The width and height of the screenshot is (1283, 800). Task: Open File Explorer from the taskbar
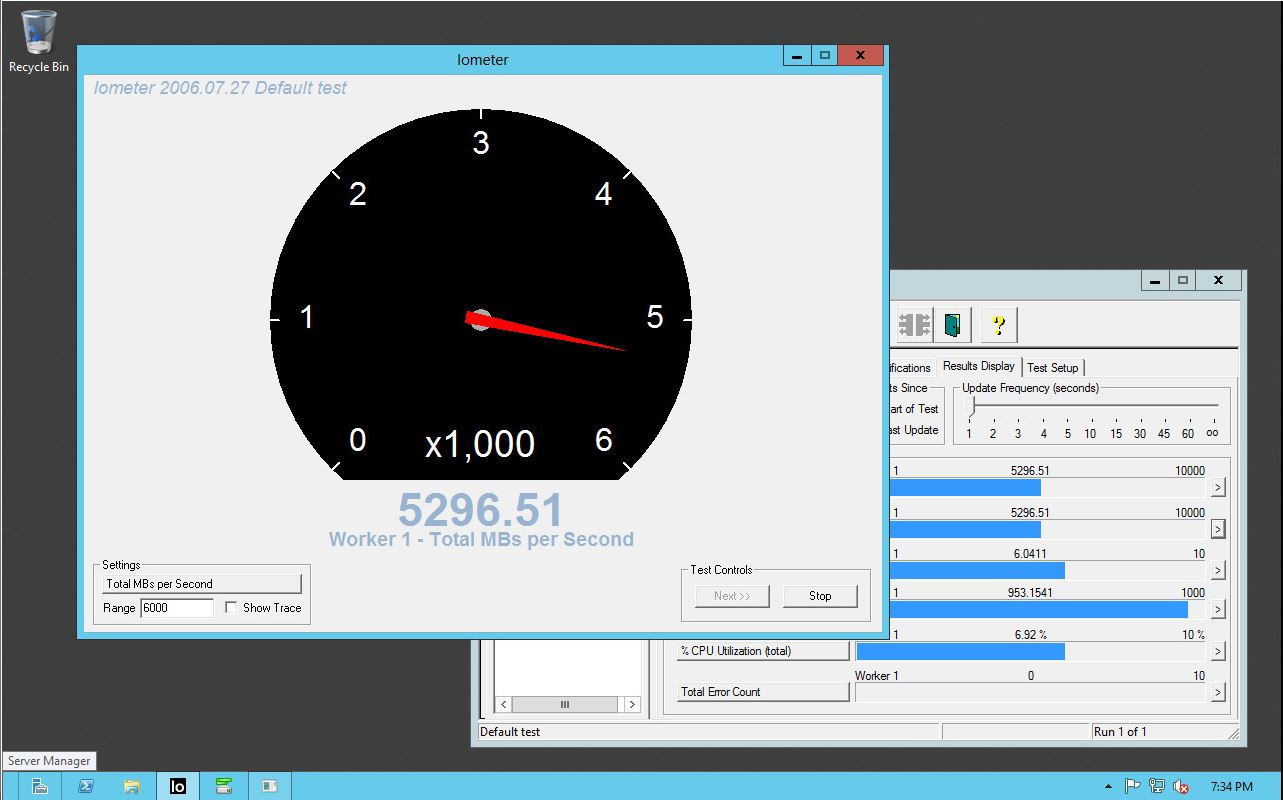click(x=131, y=786)
